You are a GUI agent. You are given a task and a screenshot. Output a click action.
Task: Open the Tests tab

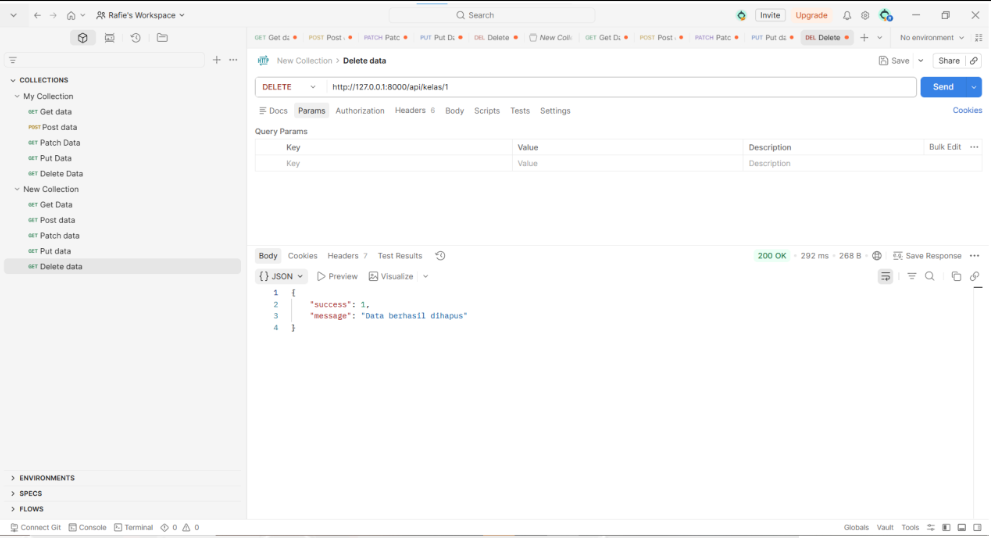coord(520,111)
